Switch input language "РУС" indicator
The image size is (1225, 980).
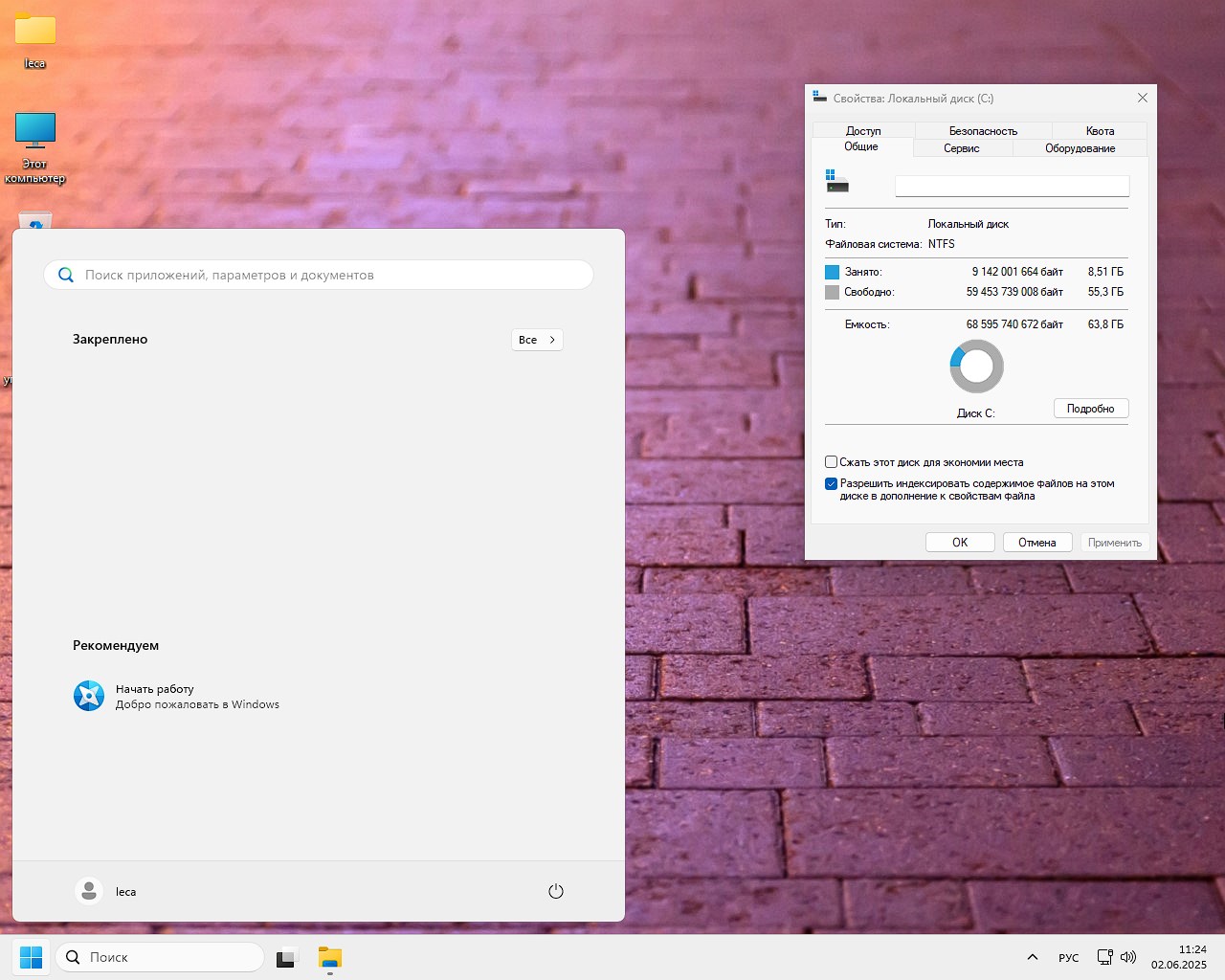1069,957
